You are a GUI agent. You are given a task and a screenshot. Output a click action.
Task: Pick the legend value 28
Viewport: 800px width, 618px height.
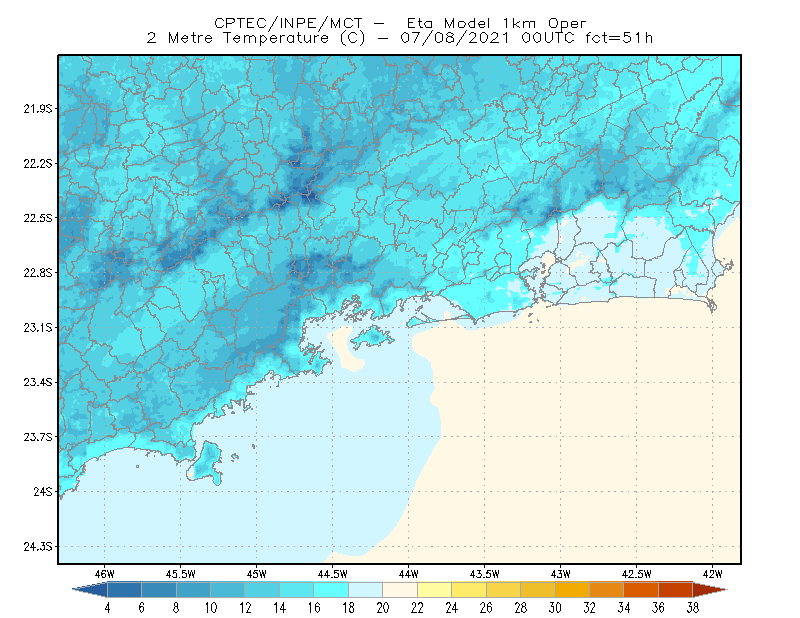click(520, 608)
